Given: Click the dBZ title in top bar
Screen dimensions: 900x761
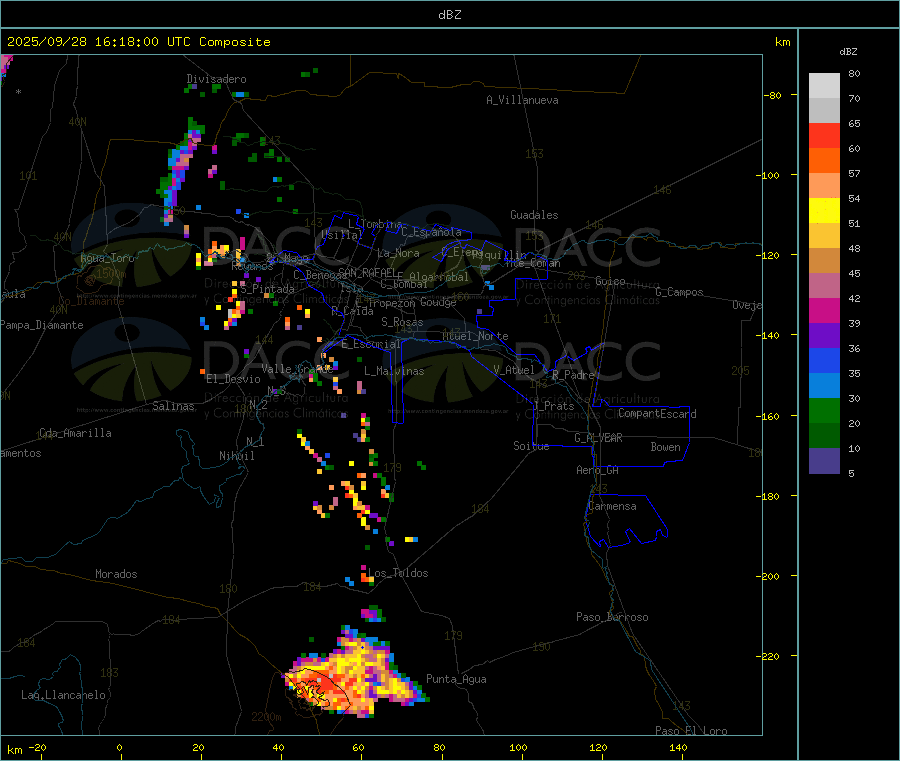Looking at the screenshot, I should click(449, 15).
